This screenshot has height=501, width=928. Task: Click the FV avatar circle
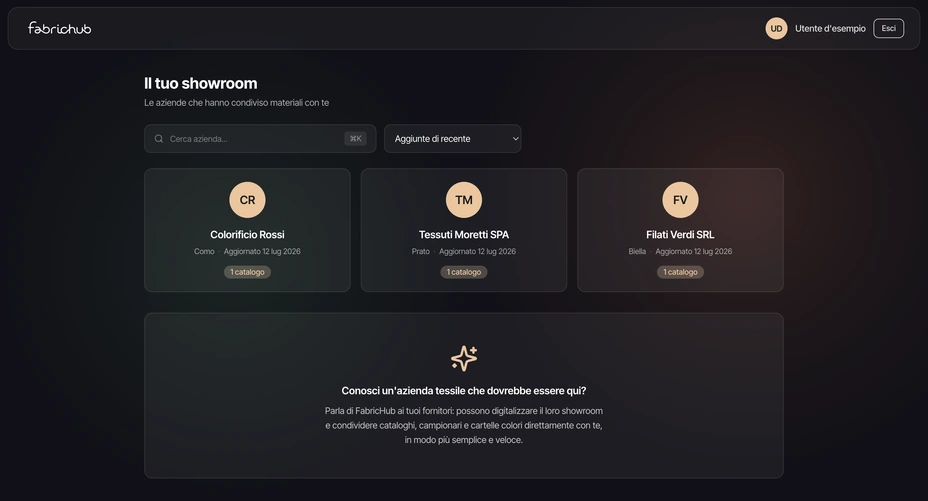tap(680, 200)
